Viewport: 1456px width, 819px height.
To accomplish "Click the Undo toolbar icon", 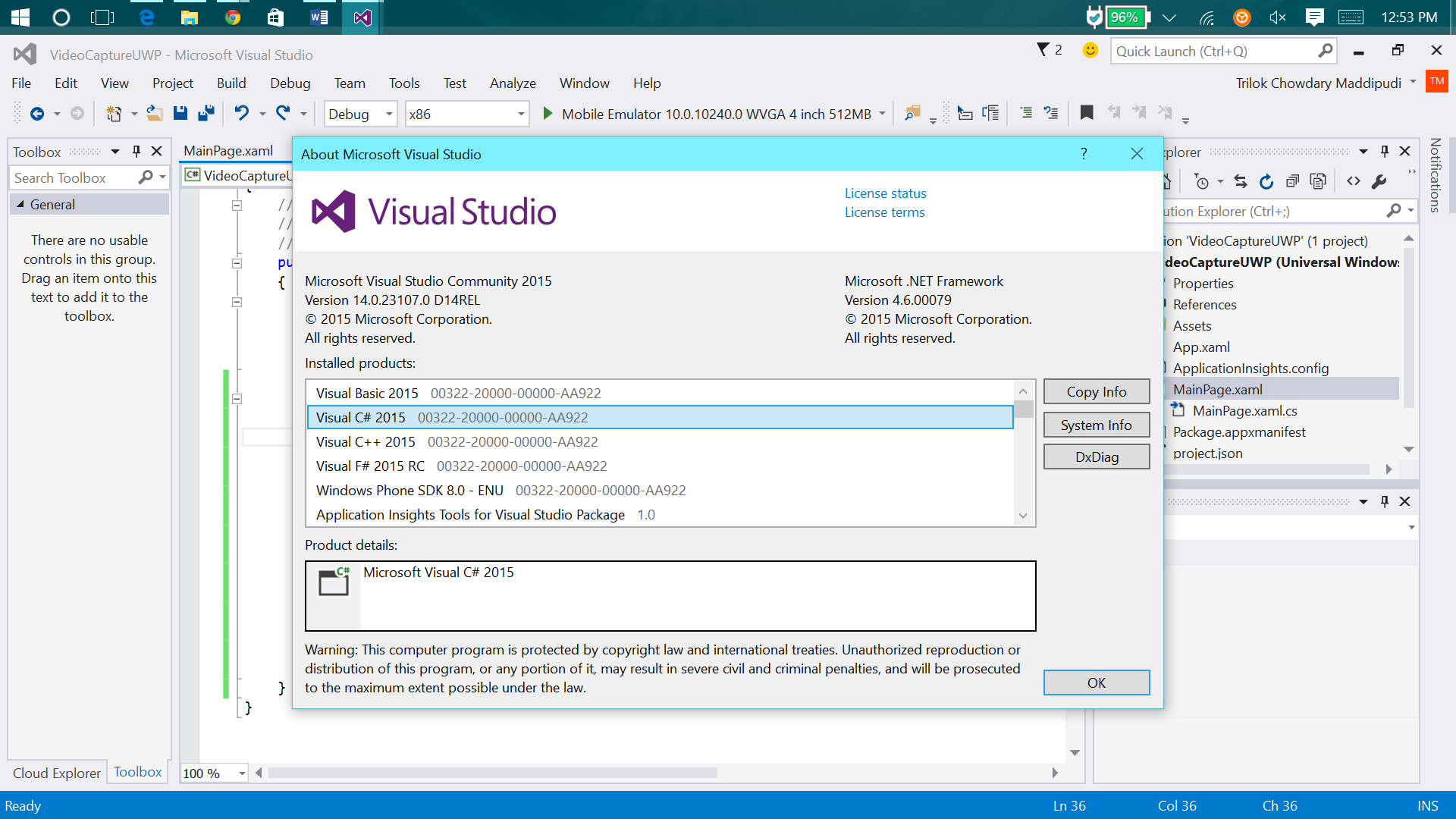I will point(241,114).
